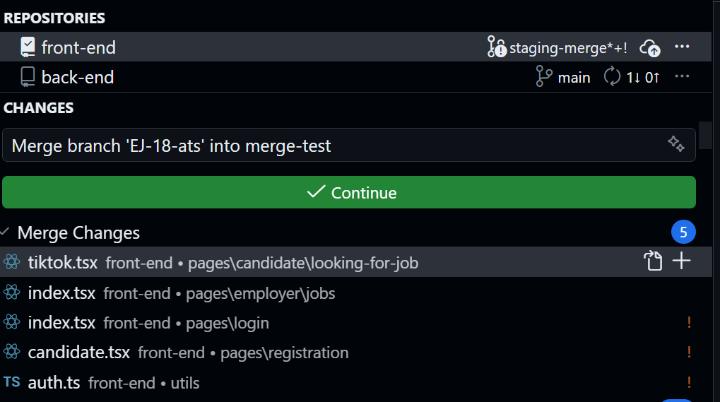
Task: Click the commit message input field
Action: coord(349,146)
